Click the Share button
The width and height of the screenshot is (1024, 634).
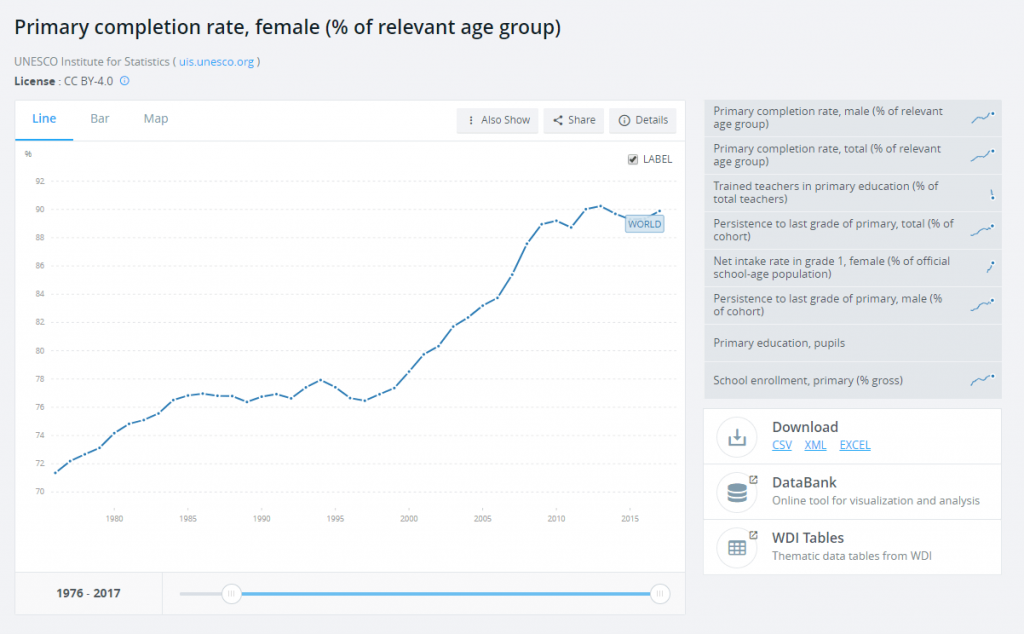pyautogui.click(x=574, y=120)
